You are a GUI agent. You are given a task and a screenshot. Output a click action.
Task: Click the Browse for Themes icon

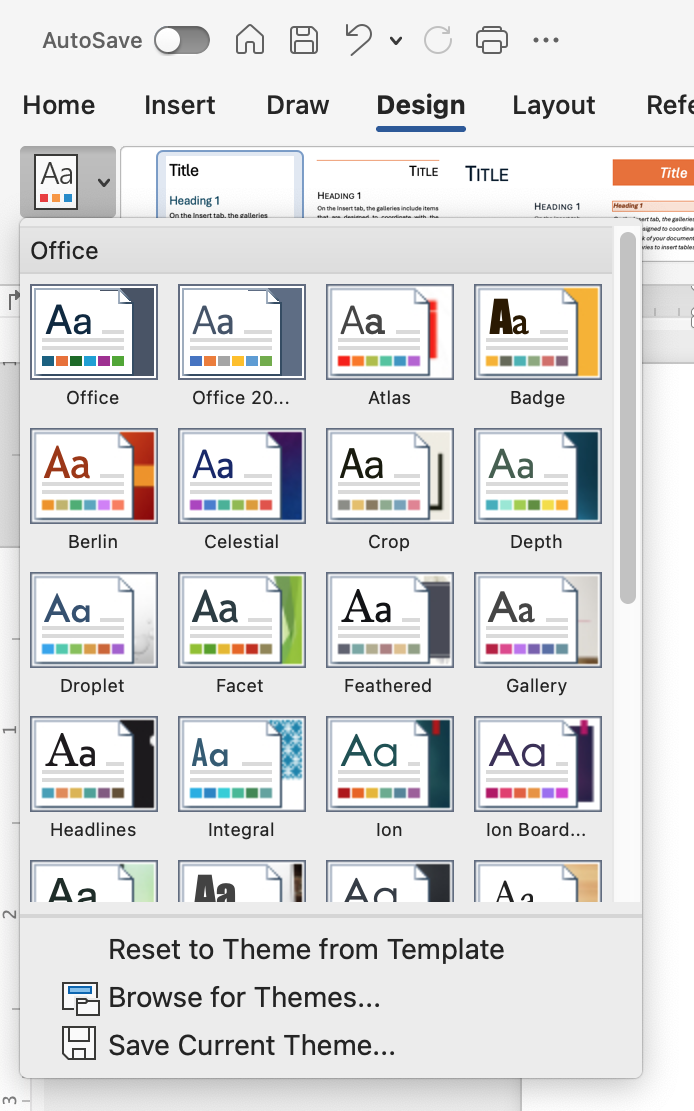(80, 998)
